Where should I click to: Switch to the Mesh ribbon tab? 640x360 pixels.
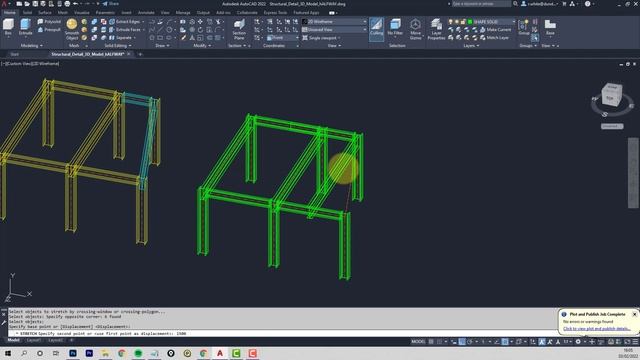[62, 13]
